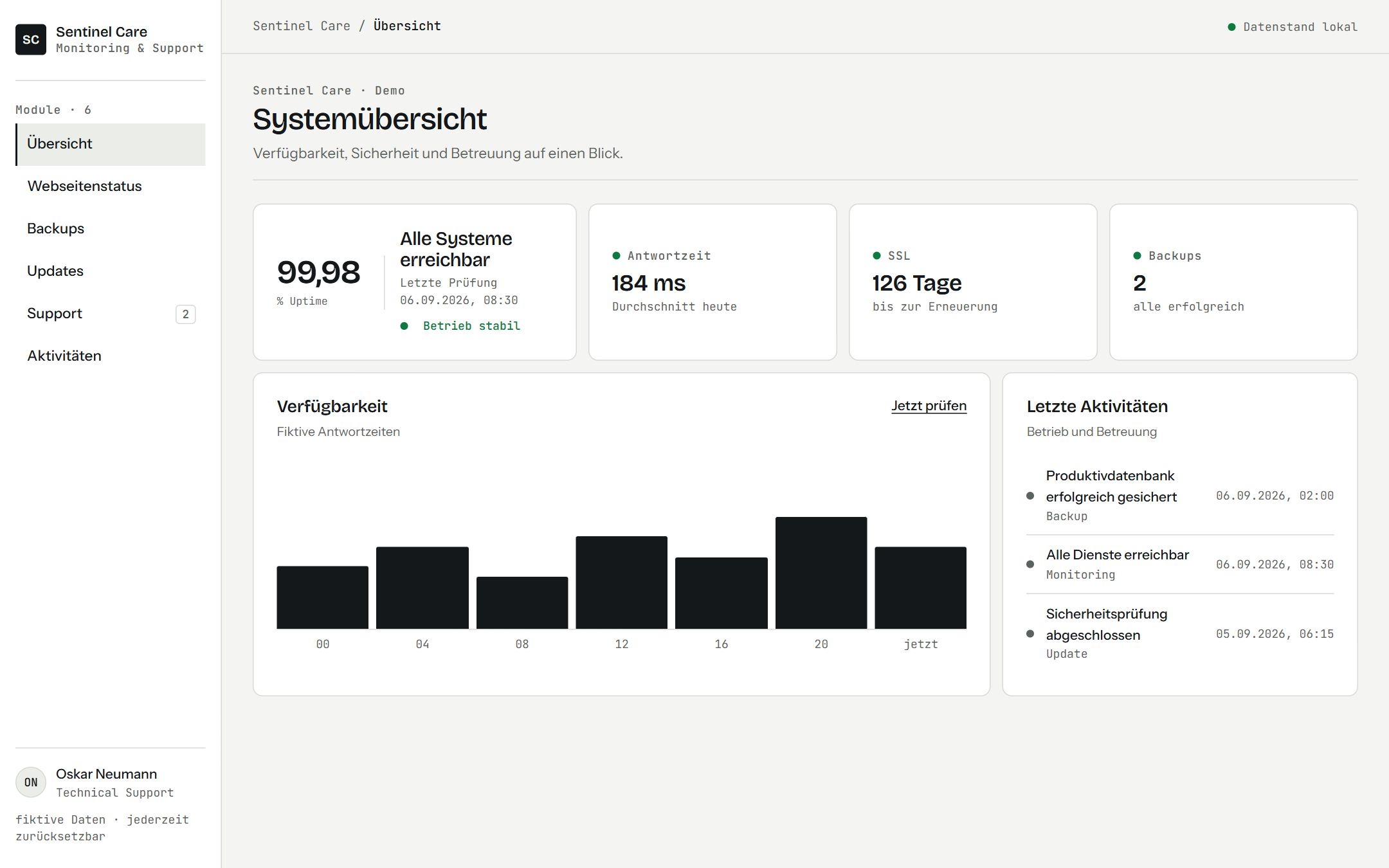Click timestamp 06.09.2026, 02:00
Viewport: 1389px width, 868px height.
(x=1275, y=496)
